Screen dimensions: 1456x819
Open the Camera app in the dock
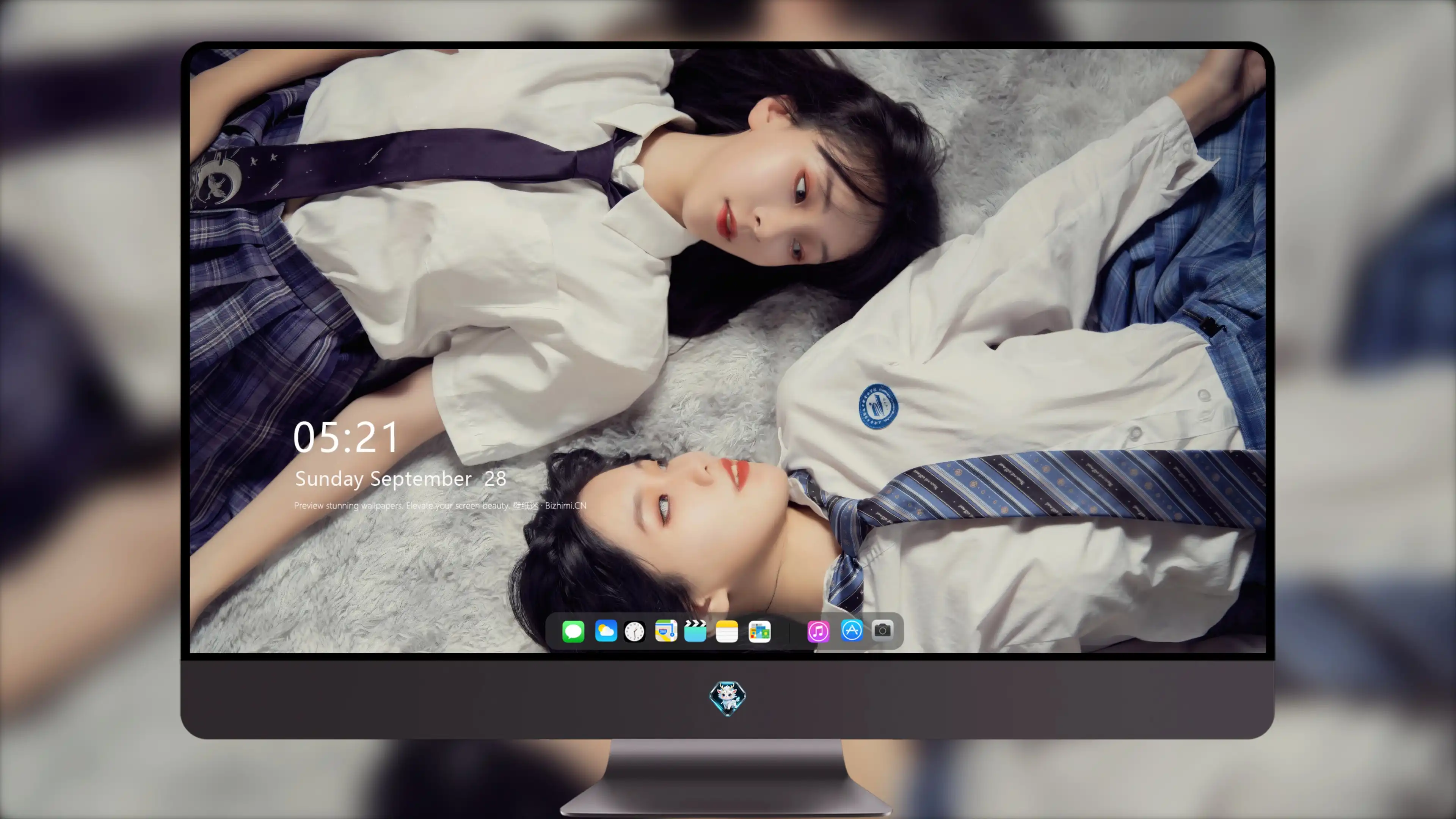pos(882,630)
